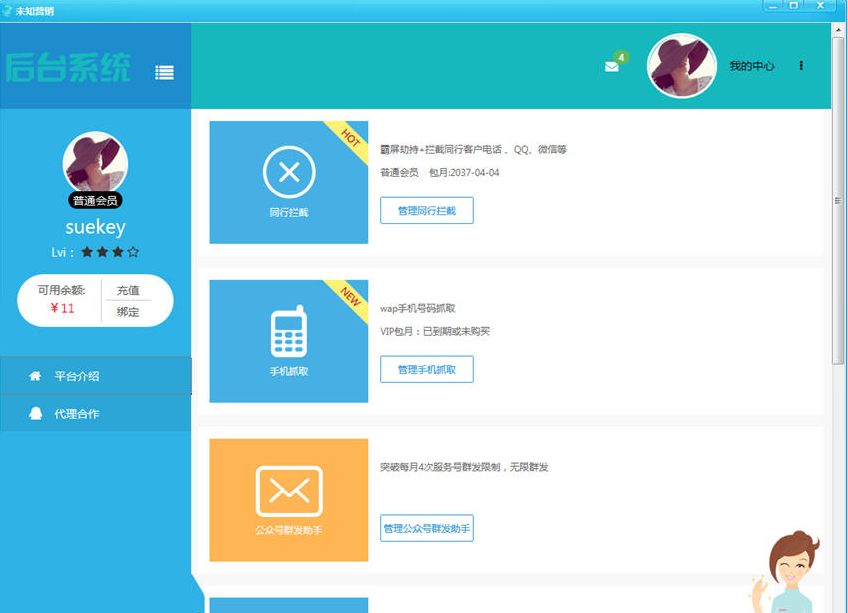Click the scrollbar up arrow
The height and width of the screenshot is (613, 848).
tap(838, 29)
